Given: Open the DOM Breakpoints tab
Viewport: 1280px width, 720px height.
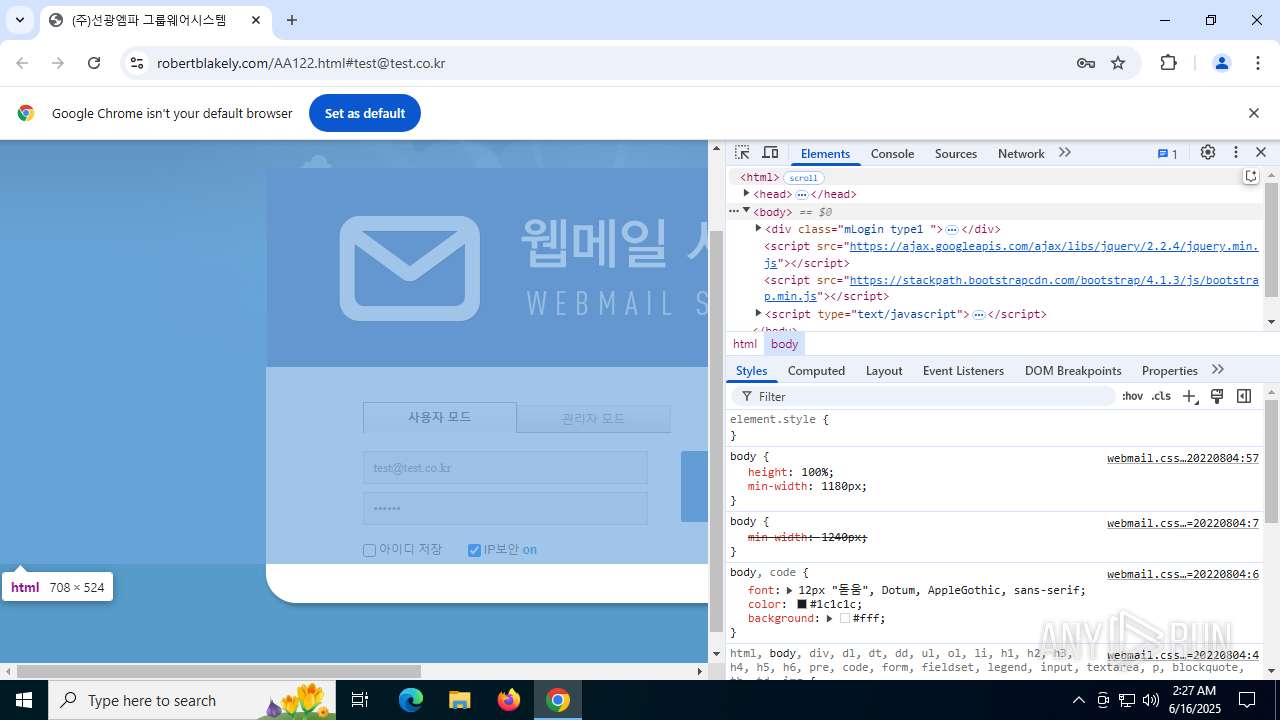Looking at the screenshot, I should pyautogui.click(x=1073, y=371).
